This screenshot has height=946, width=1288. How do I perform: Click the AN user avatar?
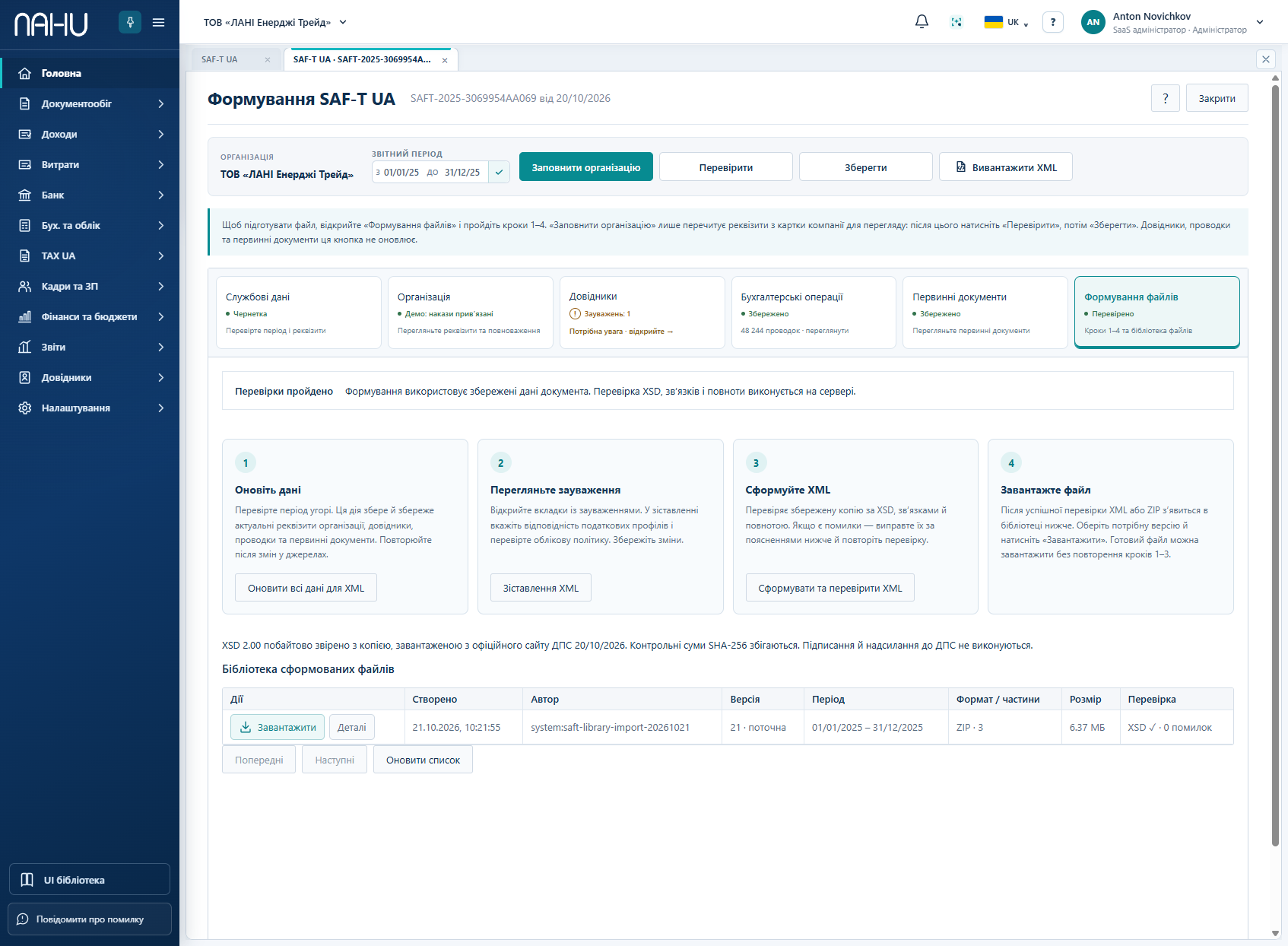click(x=1093, y=22)
